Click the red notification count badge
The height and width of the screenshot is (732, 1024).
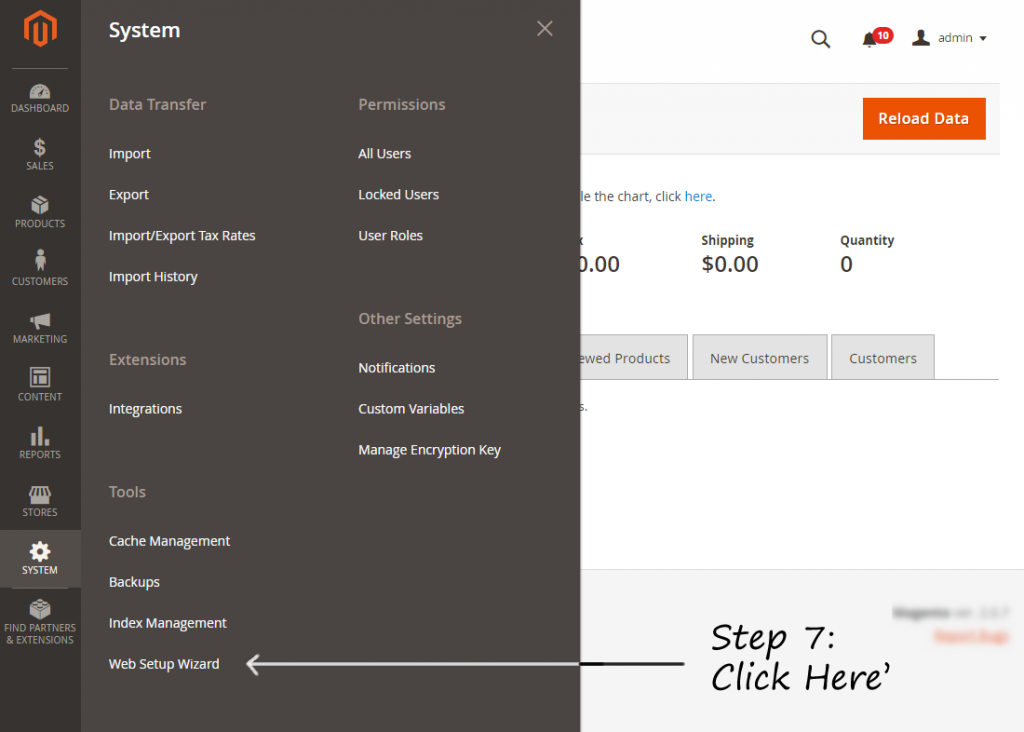click(x=883, y=35)
